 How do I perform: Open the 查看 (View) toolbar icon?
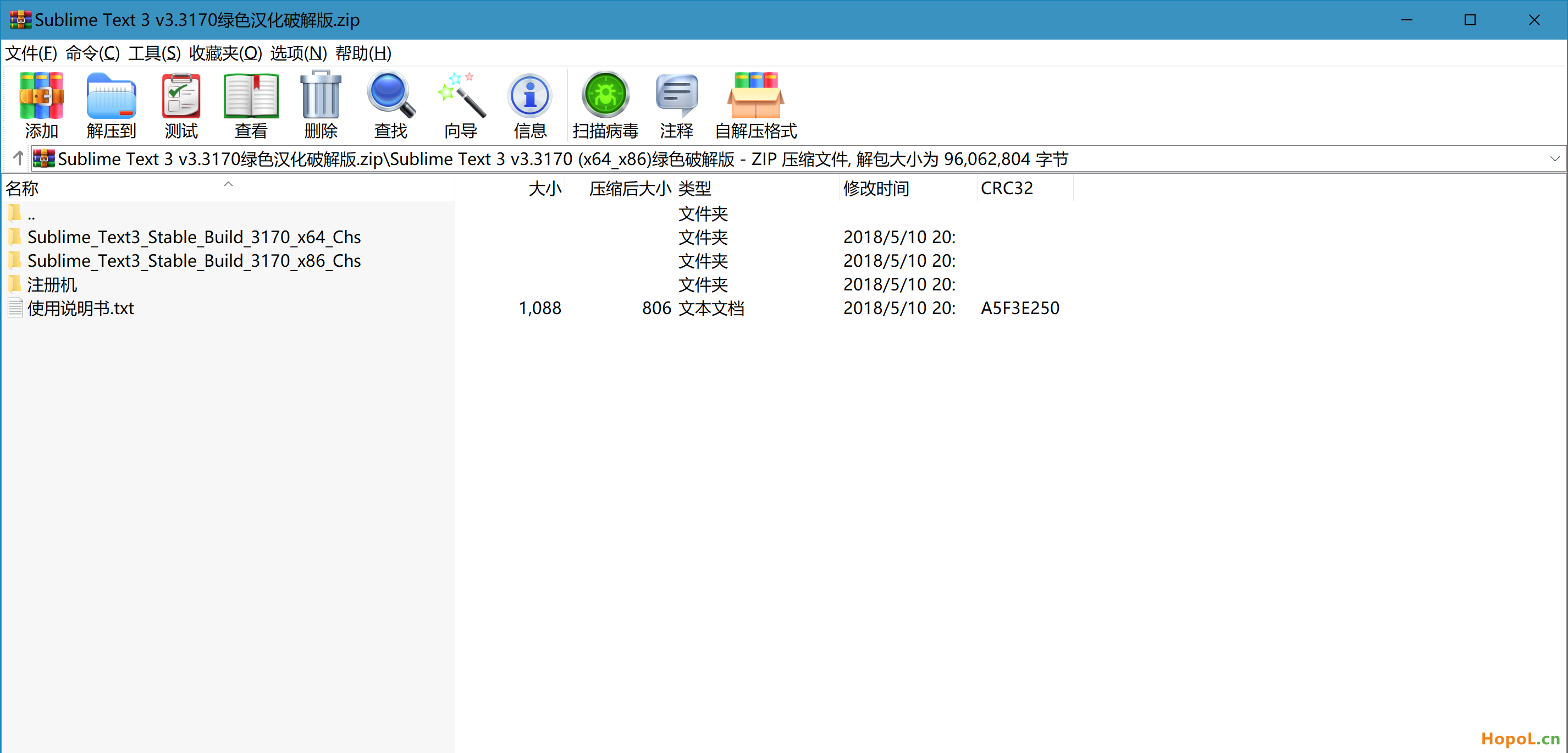tap(251, 96)
